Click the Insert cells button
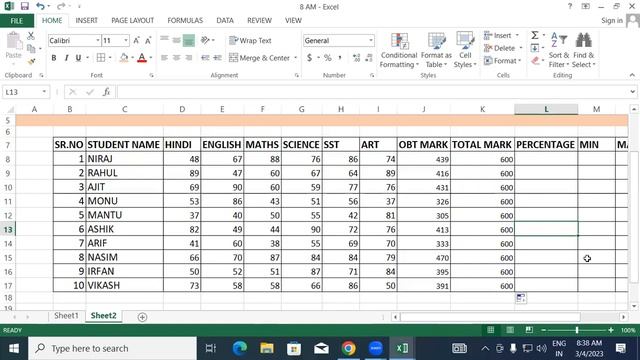 tap(498, 36)
